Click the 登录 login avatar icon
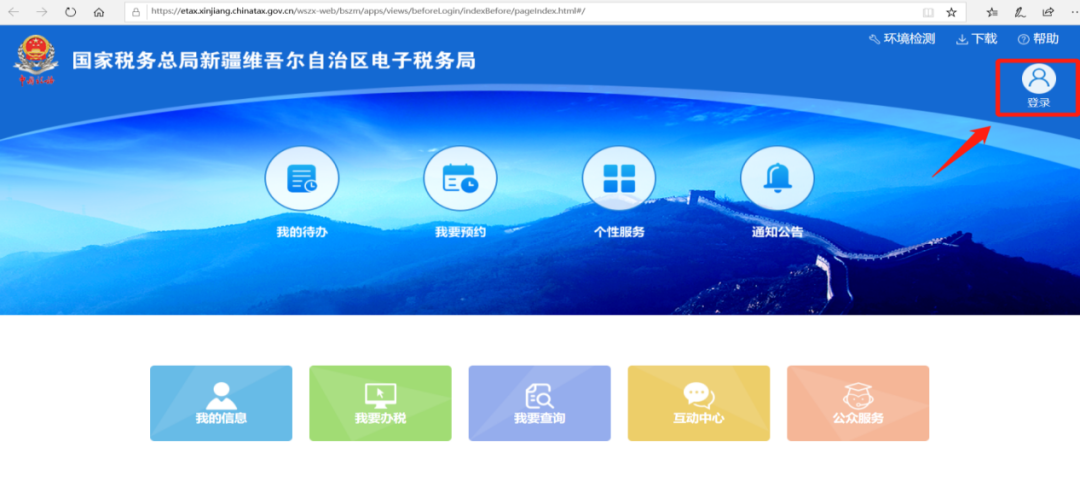This screenshot has height=488, width=1080. [x=1038, y=78]
